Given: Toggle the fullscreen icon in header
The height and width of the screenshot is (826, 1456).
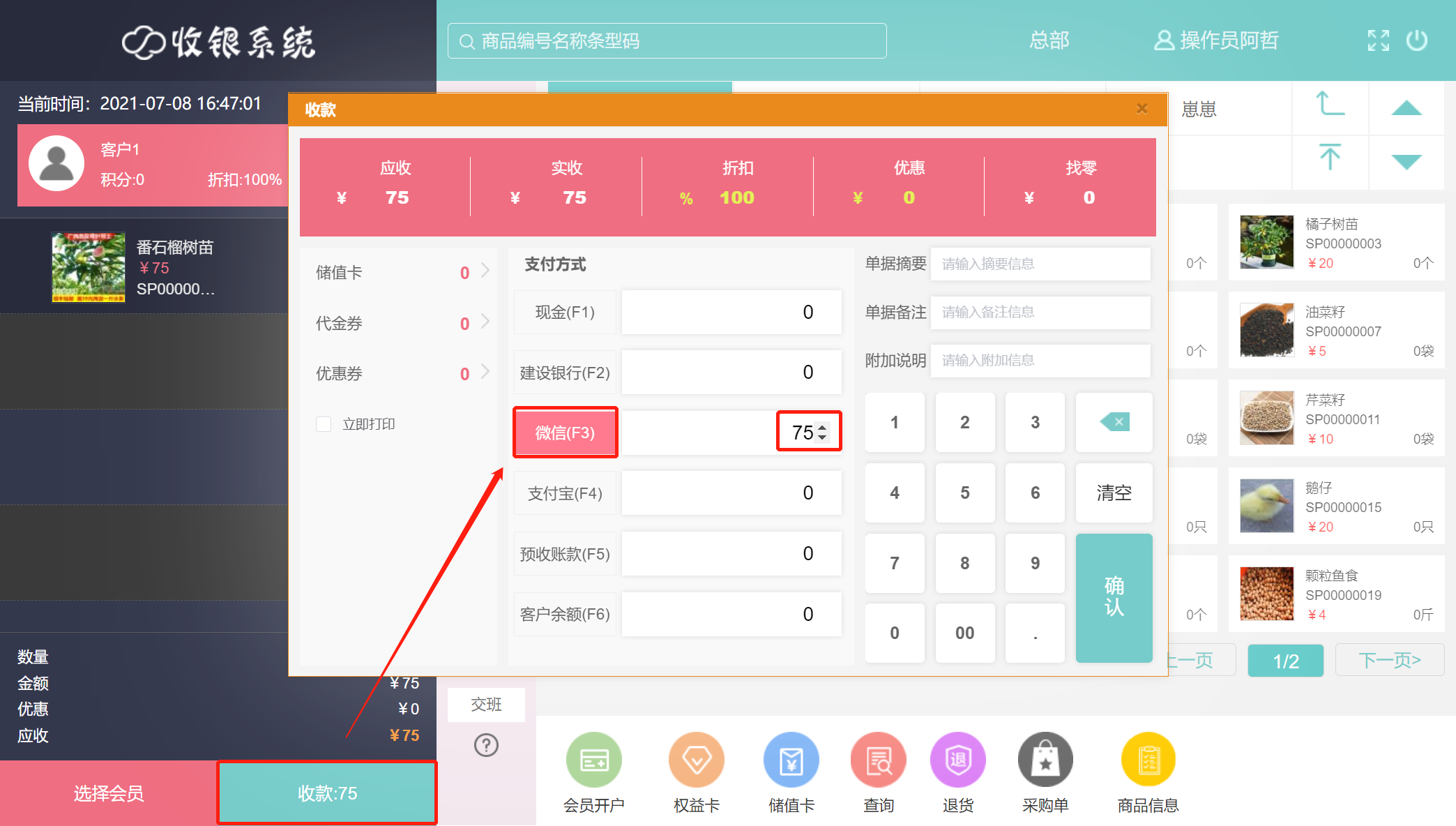Looking at the screenshot, I should 1378,40.
